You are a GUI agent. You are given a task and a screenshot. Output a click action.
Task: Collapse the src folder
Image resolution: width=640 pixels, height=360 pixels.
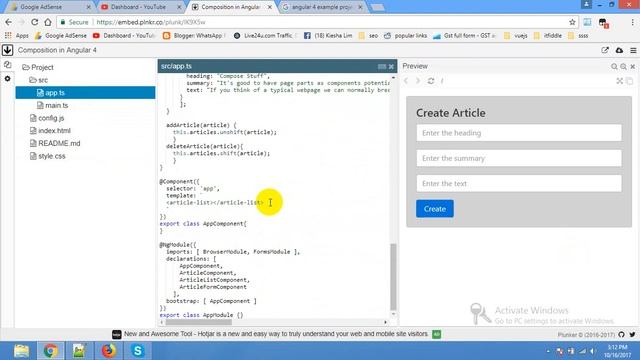click(x=38, y=80)
